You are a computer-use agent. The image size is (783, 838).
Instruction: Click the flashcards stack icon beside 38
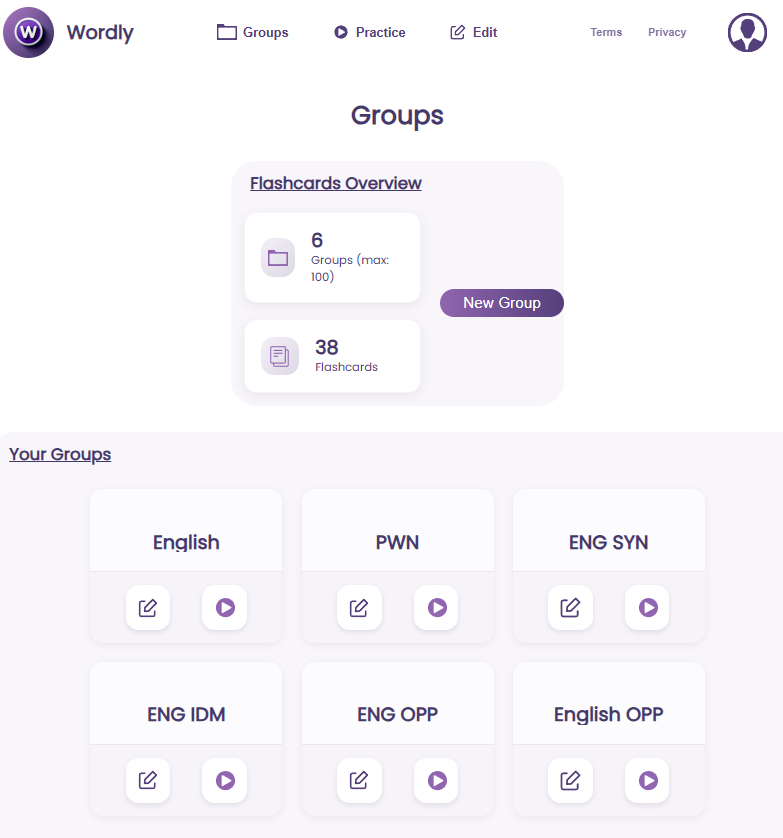pos(278,356)
